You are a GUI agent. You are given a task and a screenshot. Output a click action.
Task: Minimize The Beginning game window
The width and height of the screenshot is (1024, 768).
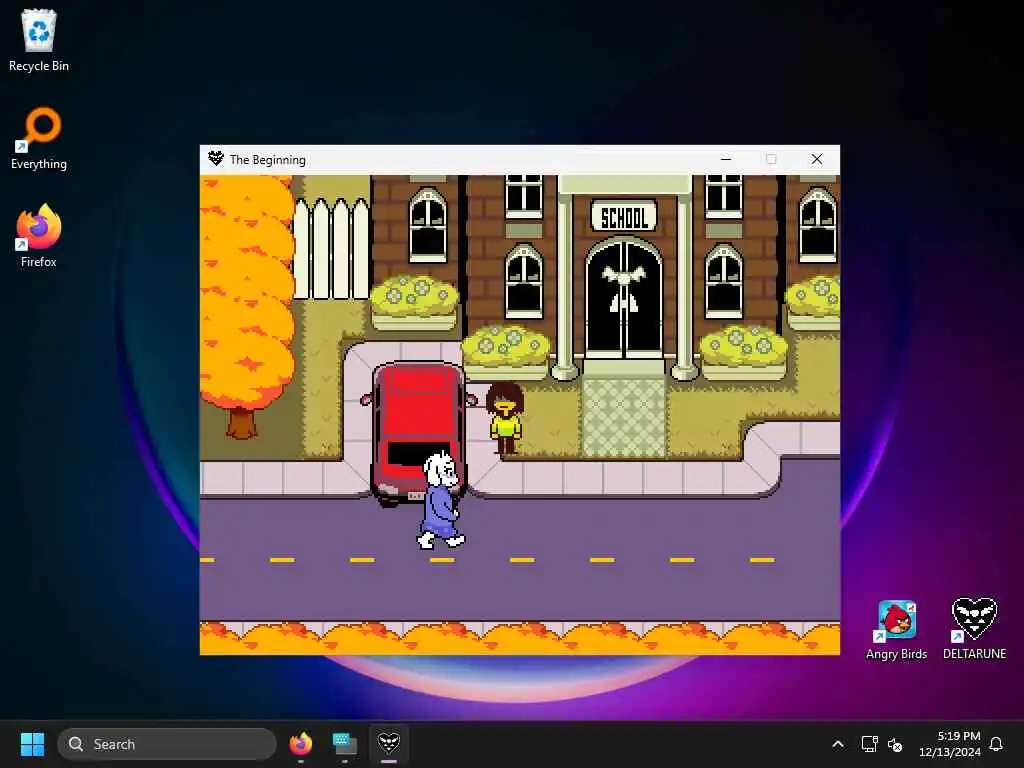pyautogui.click(x=726, y=159)
